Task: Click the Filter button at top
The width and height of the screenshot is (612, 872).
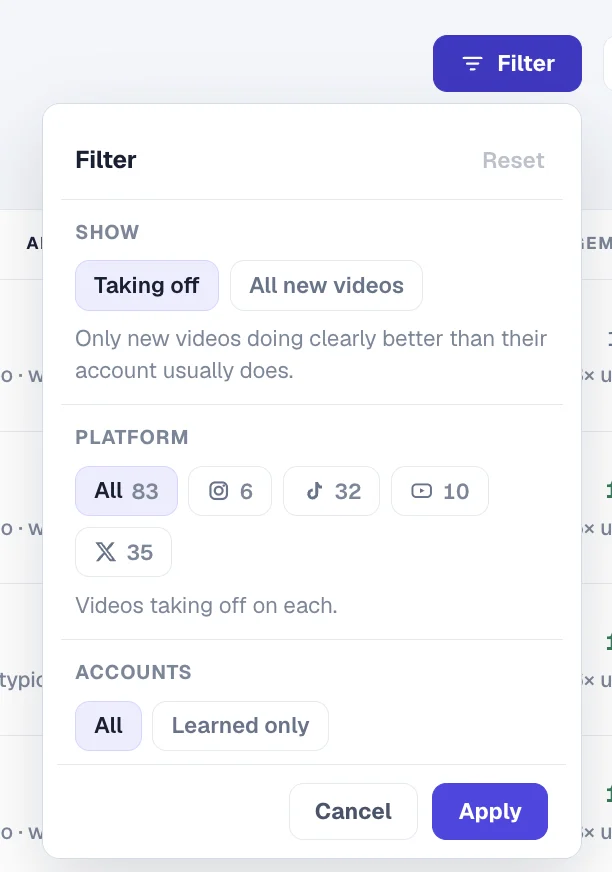Action: 507,63
